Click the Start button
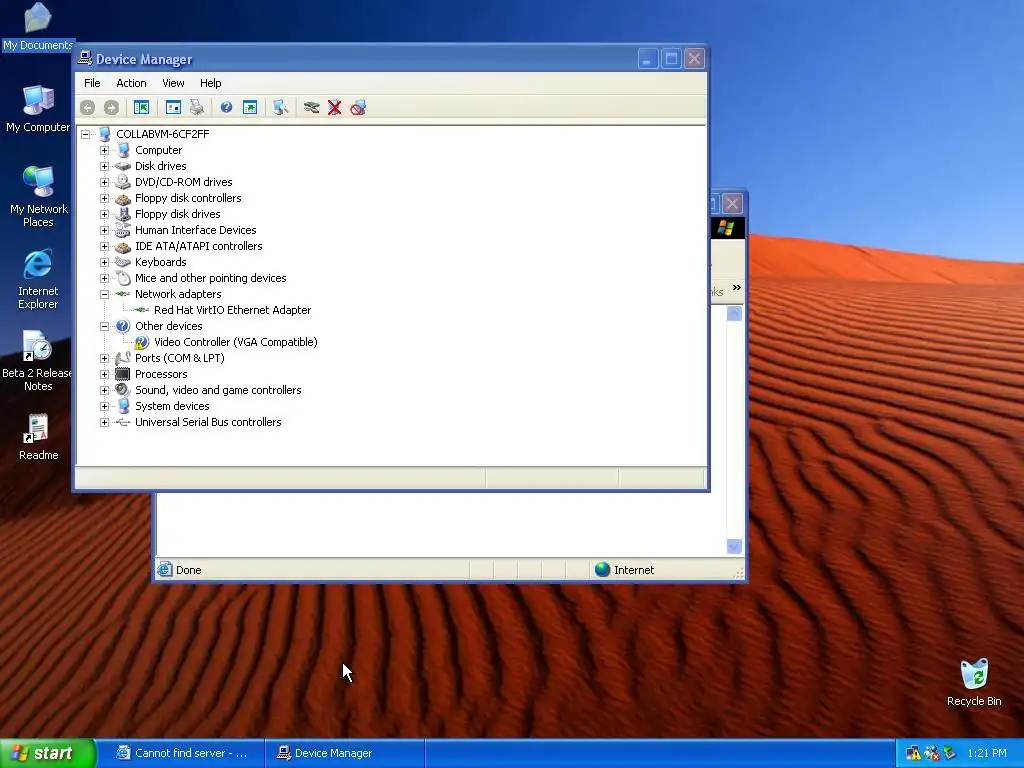The image size is (1024, 768). pos(48,753)
